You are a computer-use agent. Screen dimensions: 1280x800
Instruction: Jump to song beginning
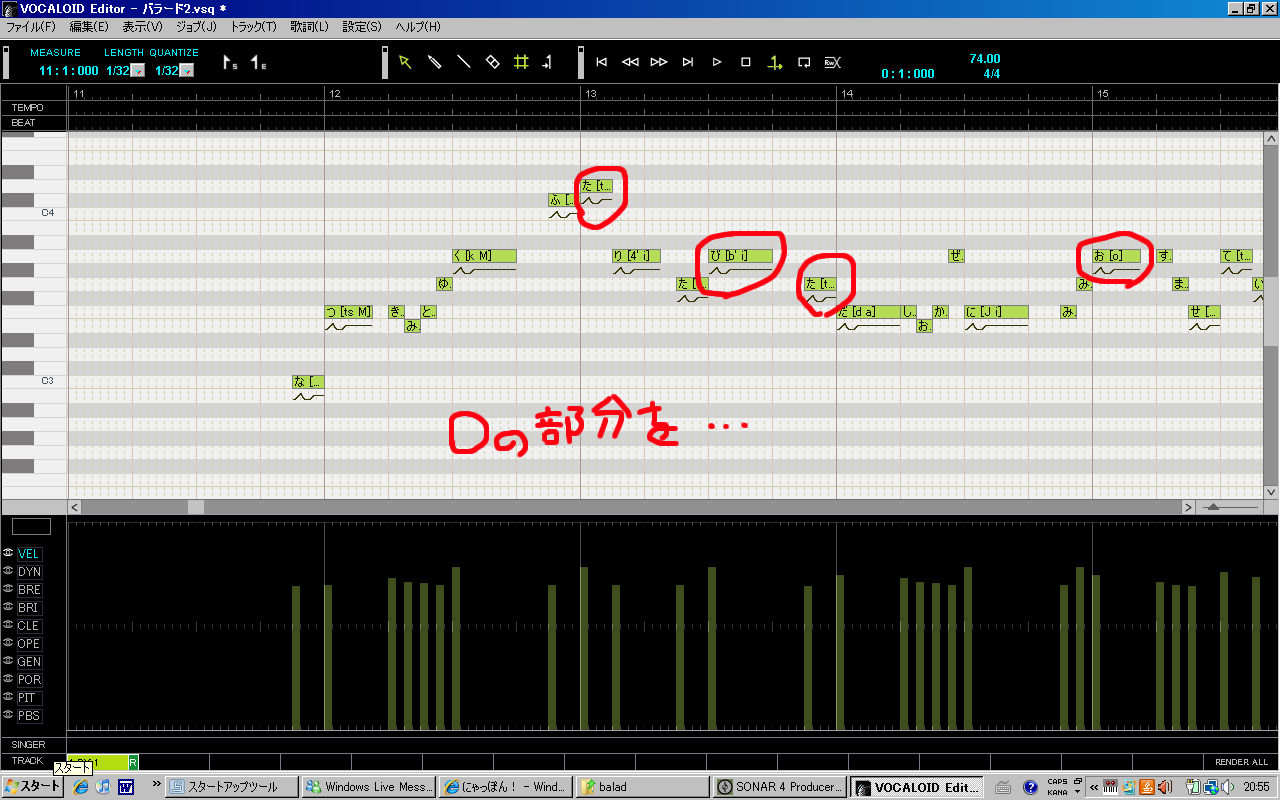[601, 62]
